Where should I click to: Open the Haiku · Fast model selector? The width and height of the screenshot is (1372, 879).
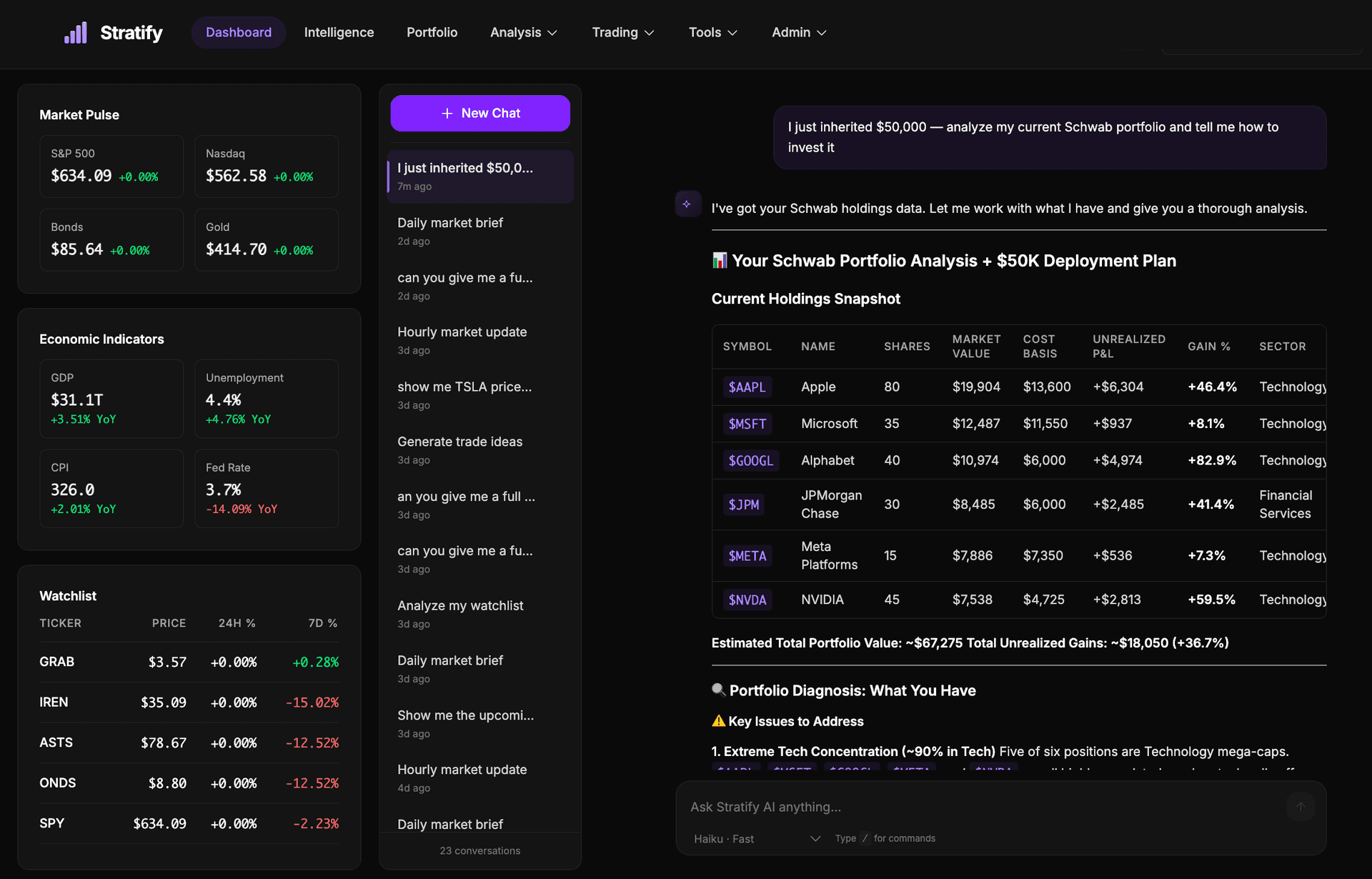pos(755,838)
